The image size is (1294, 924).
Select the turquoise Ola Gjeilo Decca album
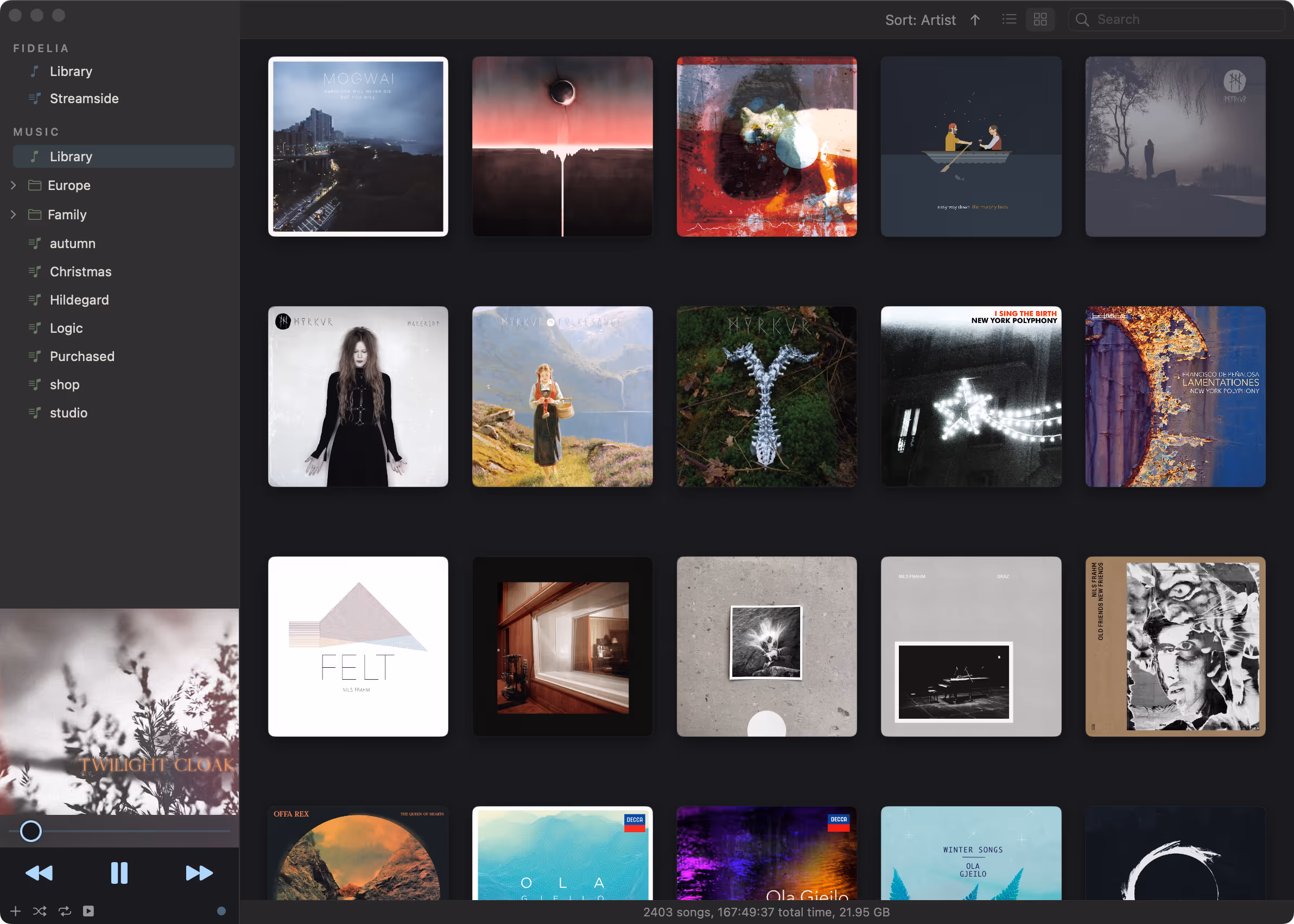[x=562, y=853]
